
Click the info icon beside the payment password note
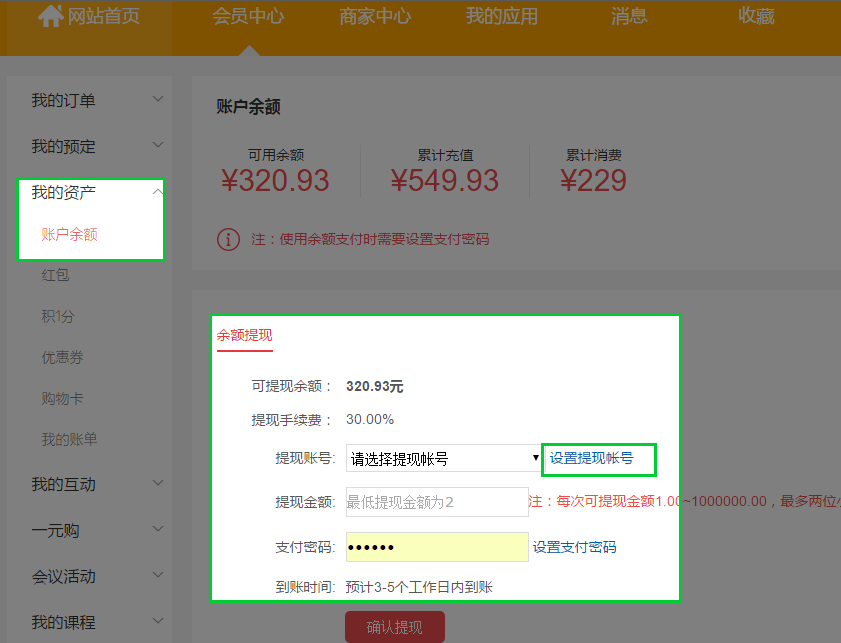click(x=229, y=240)
